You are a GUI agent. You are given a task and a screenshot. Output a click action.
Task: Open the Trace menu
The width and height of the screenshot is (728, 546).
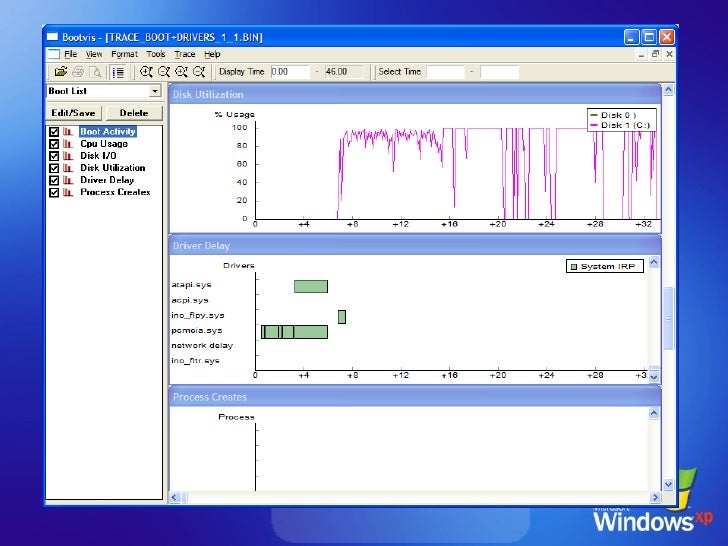point(185,54)
